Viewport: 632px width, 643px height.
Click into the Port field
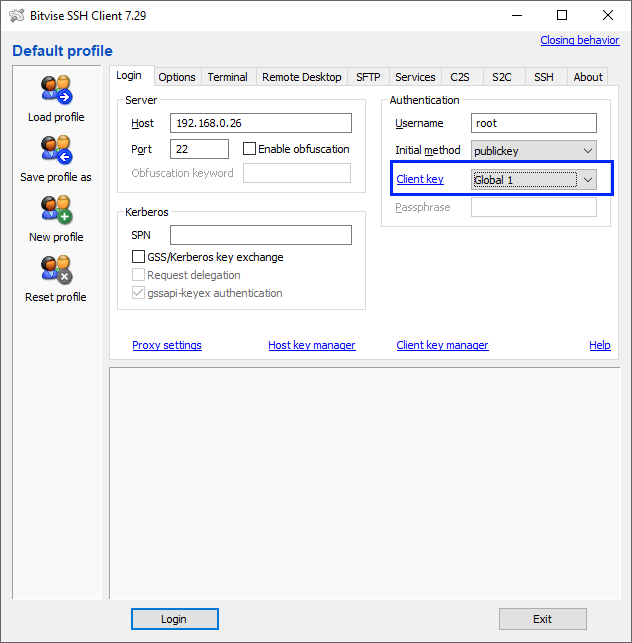(x=199, y=149)
